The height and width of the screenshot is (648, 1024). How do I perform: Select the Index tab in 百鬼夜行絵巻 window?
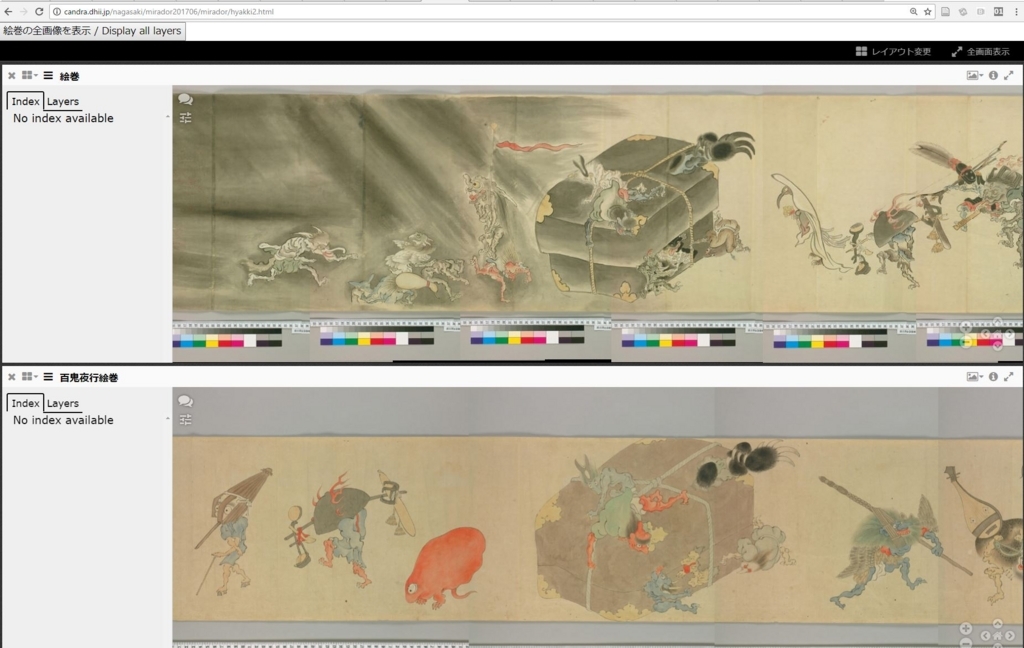click(25, 403)
